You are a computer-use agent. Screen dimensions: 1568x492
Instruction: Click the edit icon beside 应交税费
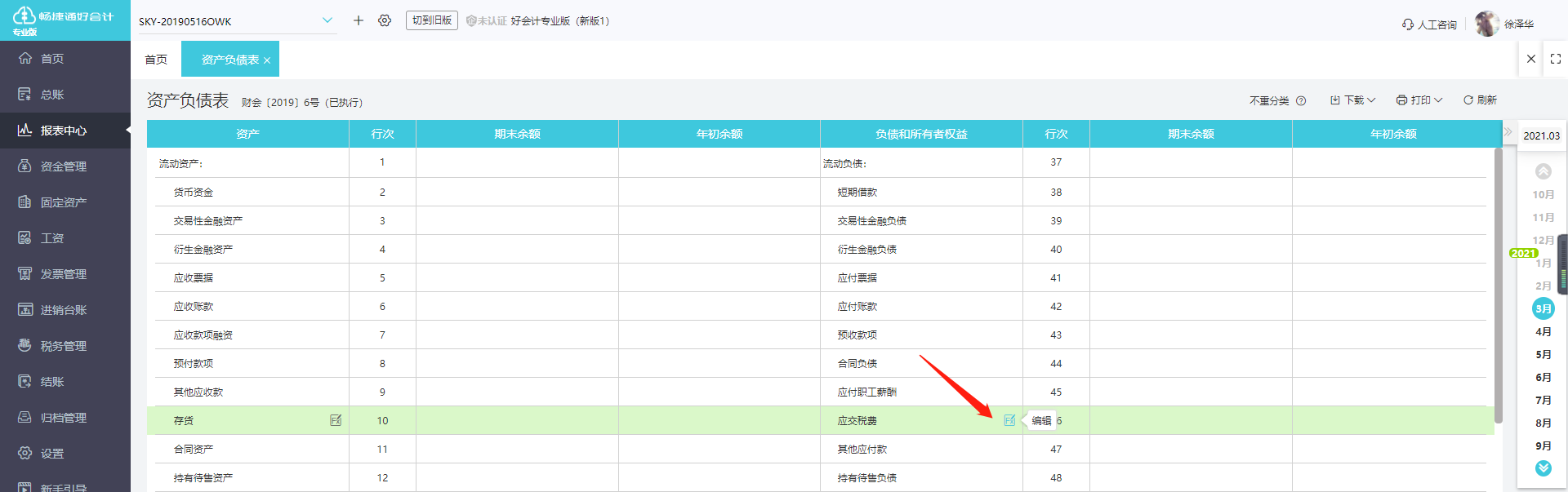click(x=1009, y=420)
